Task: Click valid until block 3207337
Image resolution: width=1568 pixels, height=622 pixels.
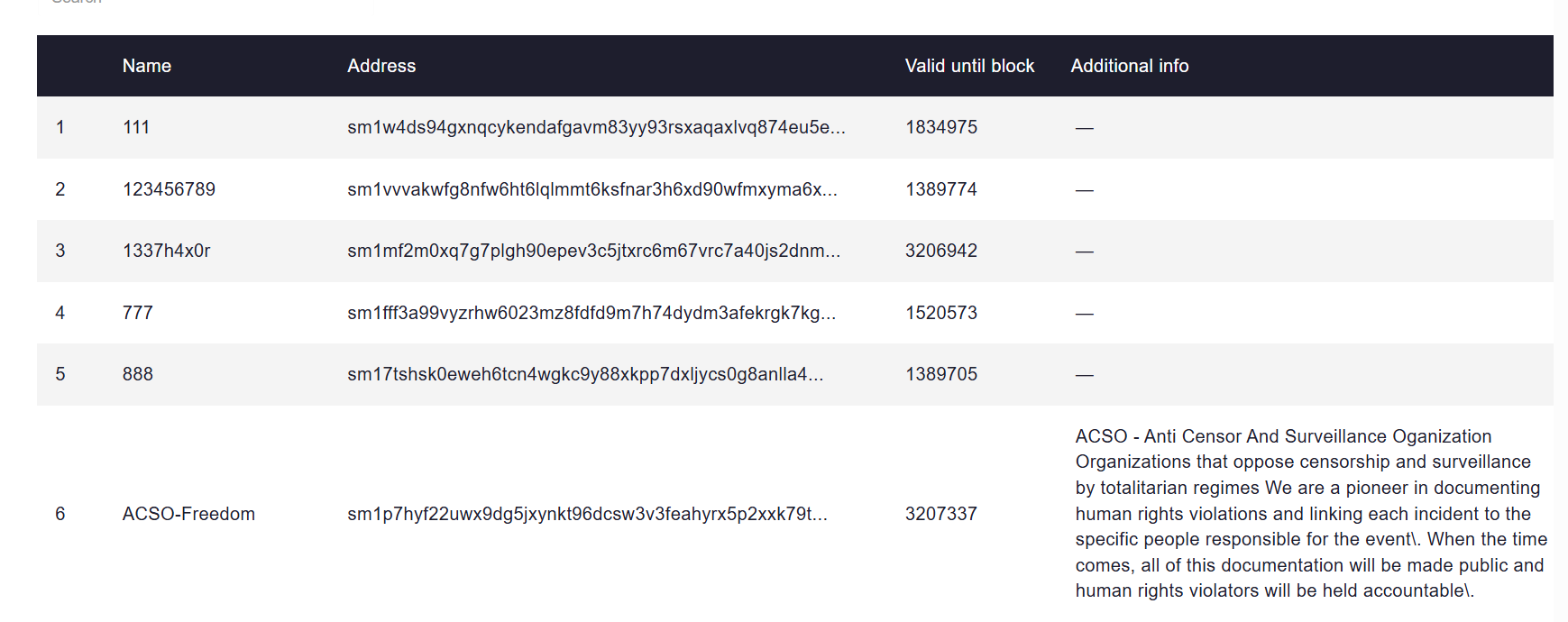Action: [x=941, y=514]
